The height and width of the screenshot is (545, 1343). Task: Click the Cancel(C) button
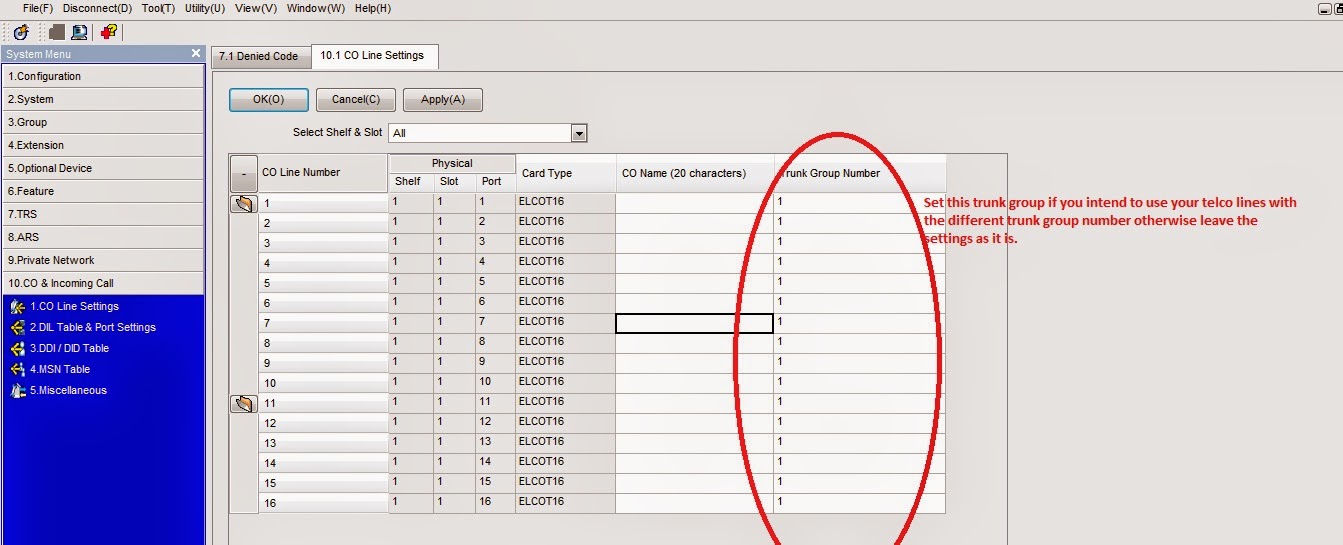[356, 100]
